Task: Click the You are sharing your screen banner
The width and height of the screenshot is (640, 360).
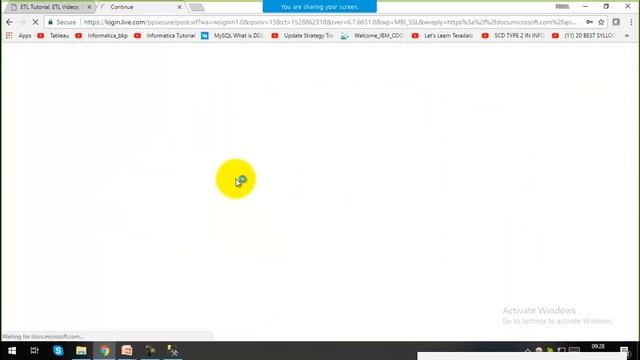Action: click(320, 7)
